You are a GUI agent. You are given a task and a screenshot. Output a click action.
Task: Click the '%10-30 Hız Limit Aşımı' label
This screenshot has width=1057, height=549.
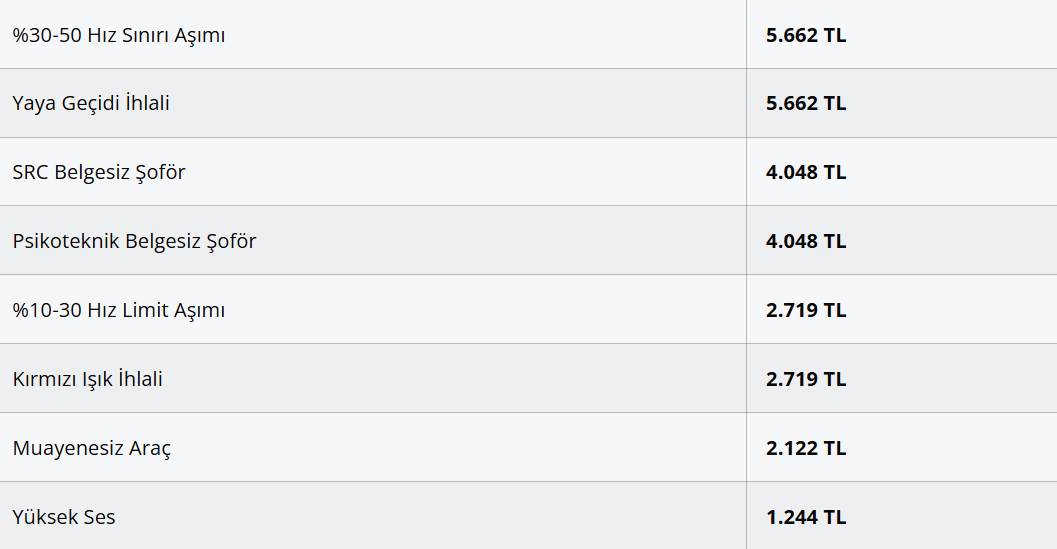click(118, 310)
